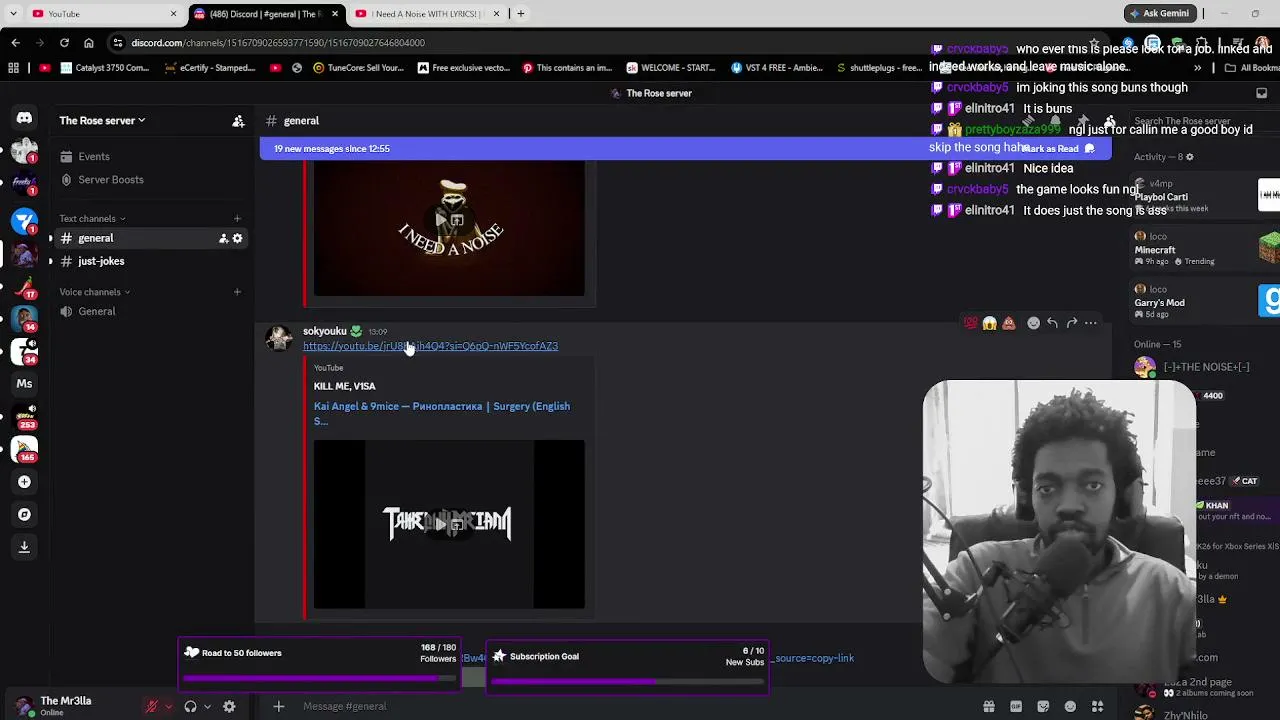React with 100 emoji on sokyouku message
1280x720 pixels.
pyautogui.click(x=970, y=323)
